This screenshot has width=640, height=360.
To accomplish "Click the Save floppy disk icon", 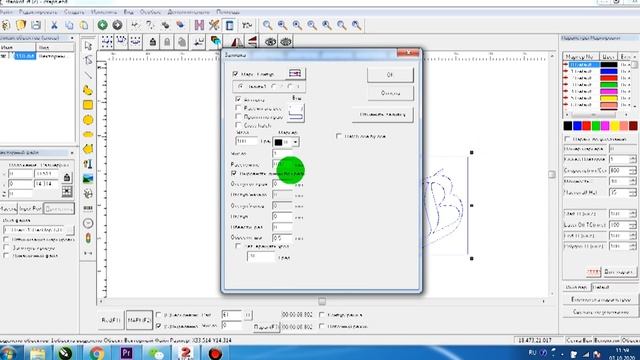I will pos(36,25).
